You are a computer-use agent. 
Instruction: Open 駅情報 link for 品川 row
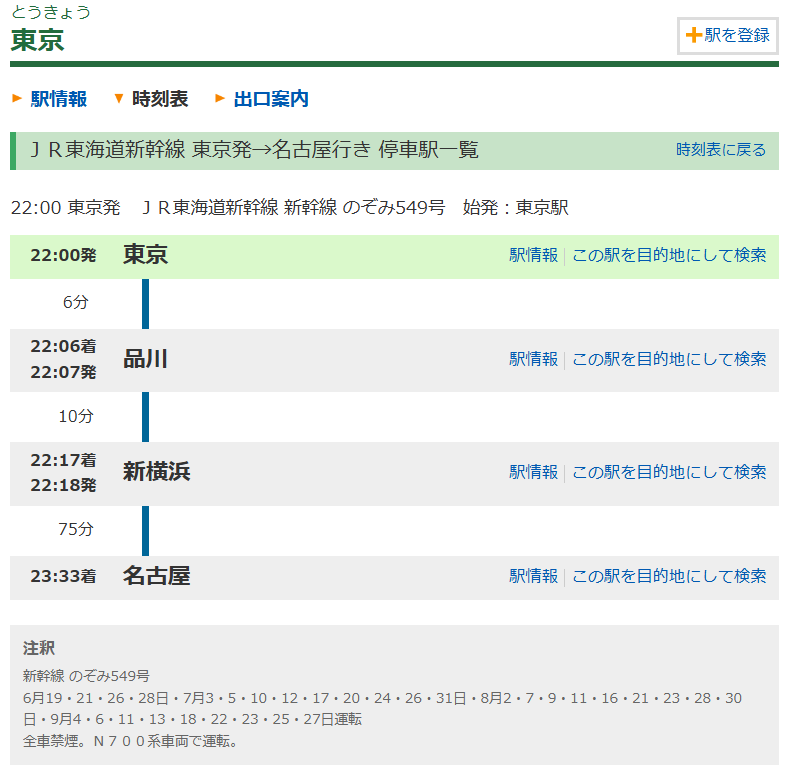click(533, 359)
